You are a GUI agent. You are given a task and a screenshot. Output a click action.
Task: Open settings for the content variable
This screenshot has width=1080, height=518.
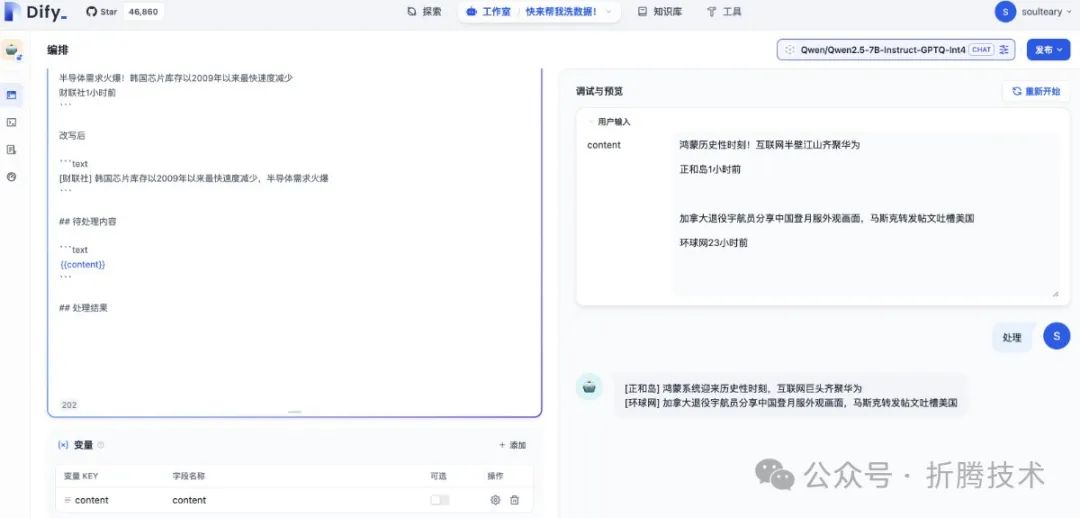pyautogui.click(x=495, y=500)
